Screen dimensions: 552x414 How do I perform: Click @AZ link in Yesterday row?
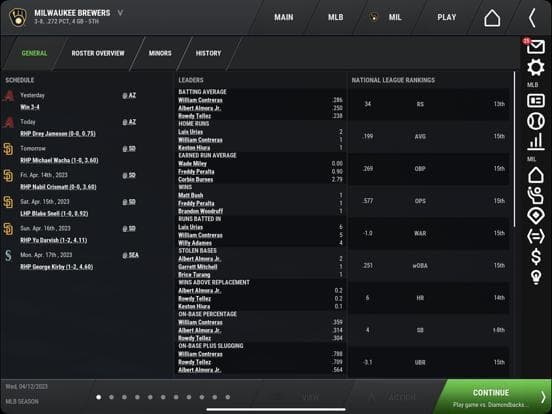129,95
